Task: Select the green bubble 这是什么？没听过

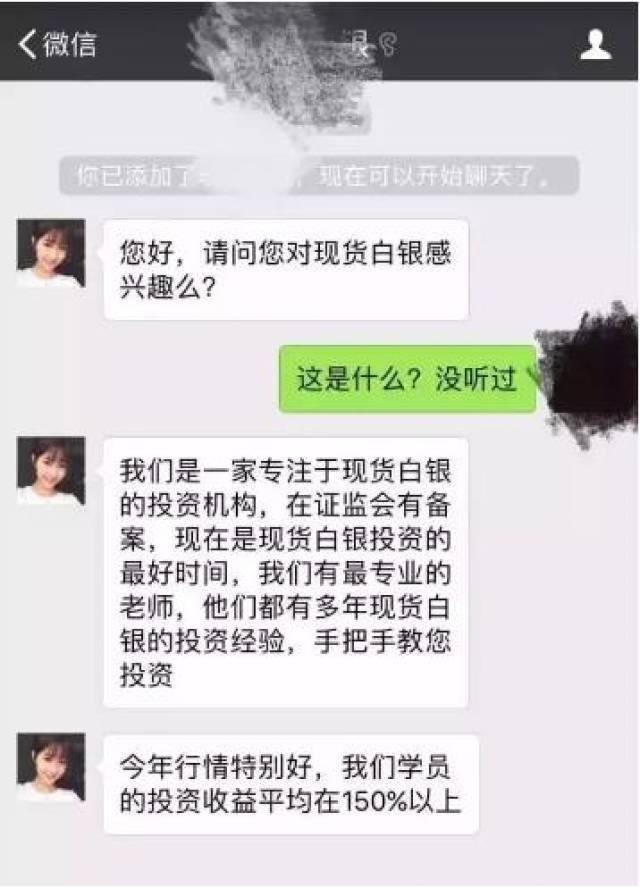Action: (x=407, y=379)
